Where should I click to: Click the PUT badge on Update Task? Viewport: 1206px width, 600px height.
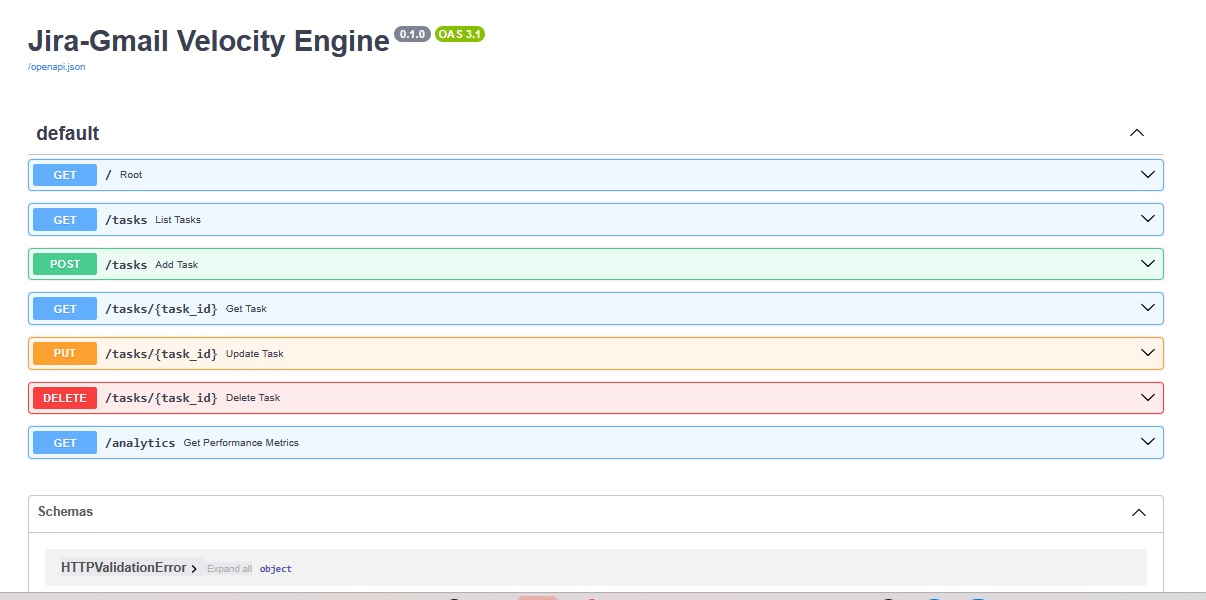tap(64, 352)
